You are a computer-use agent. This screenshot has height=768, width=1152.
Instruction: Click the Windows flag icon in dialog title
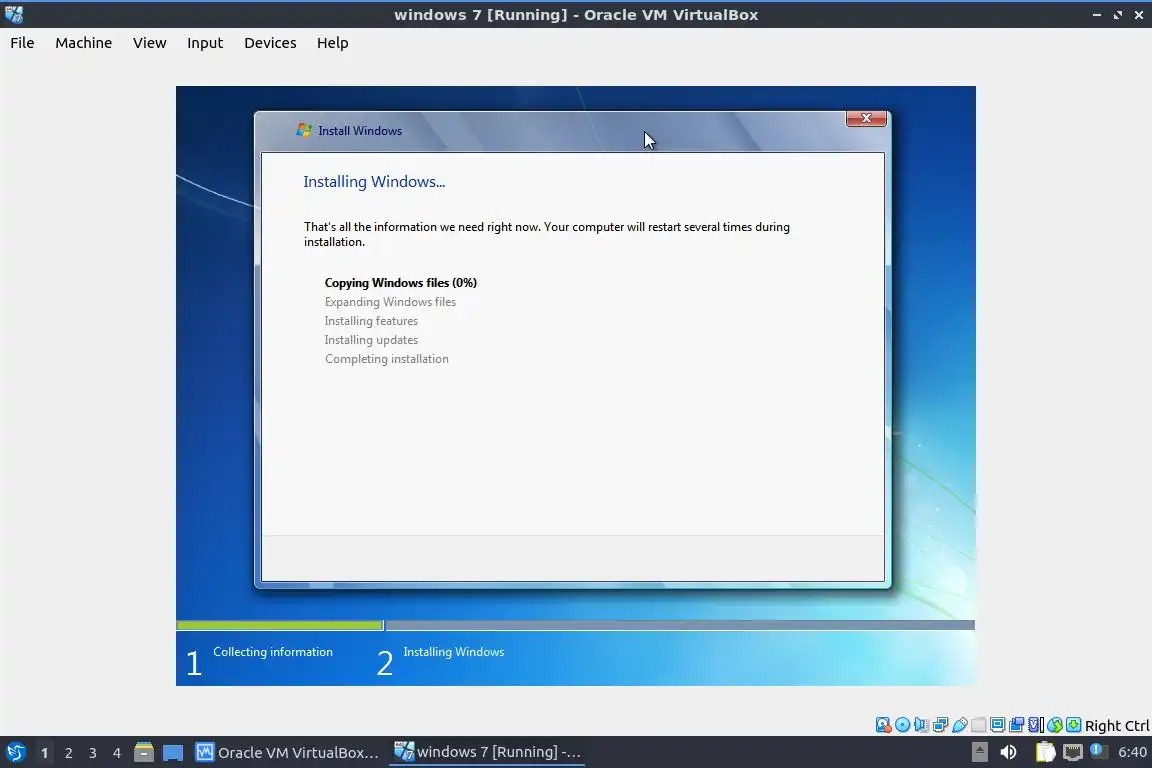tap(303, 130)
